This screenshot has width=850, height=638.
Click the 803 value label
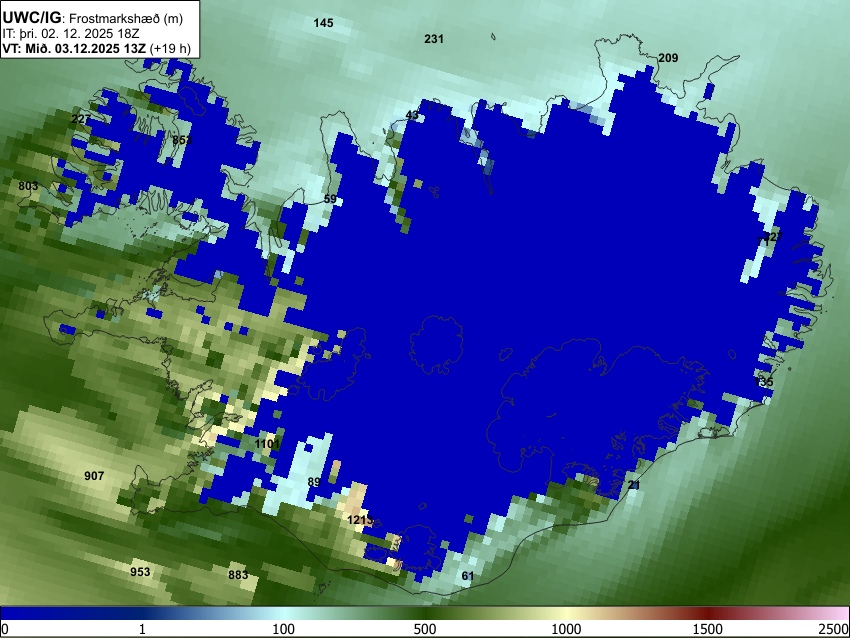[x=28, y=186]
